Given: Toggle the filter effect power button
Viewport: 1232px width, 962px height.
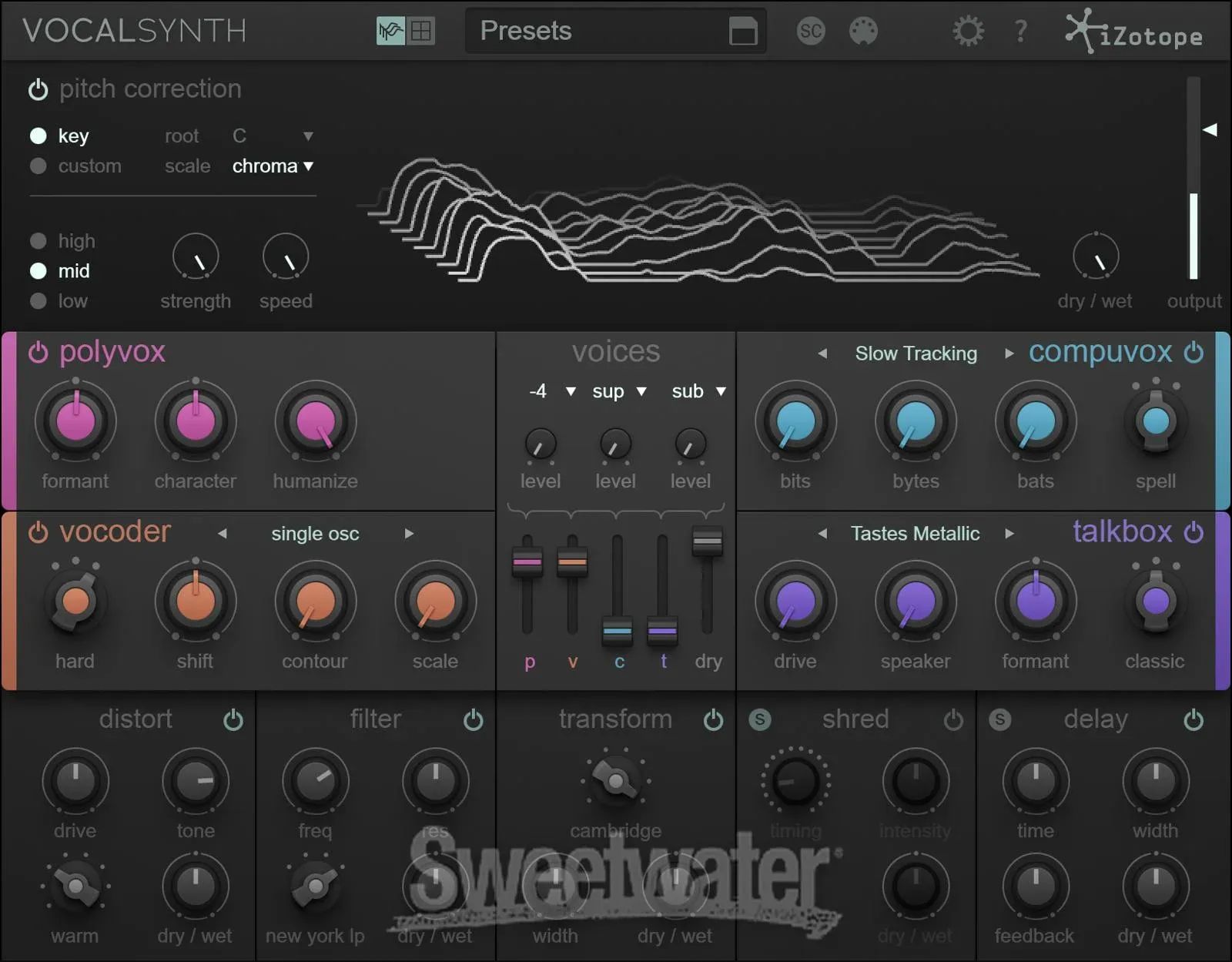Looking at the screenshot, I should pyautogui.click(x=474, y=720).
